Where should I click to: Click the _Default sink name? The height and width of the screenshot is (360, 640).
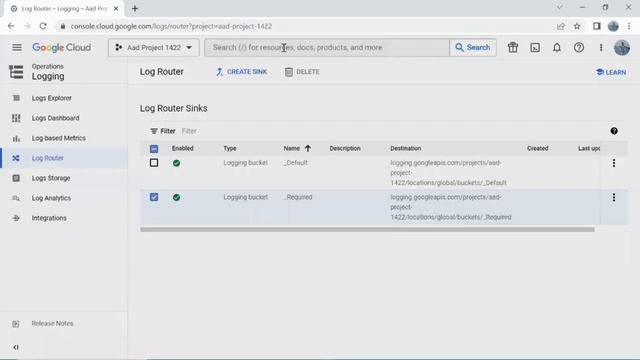point(296,162)
